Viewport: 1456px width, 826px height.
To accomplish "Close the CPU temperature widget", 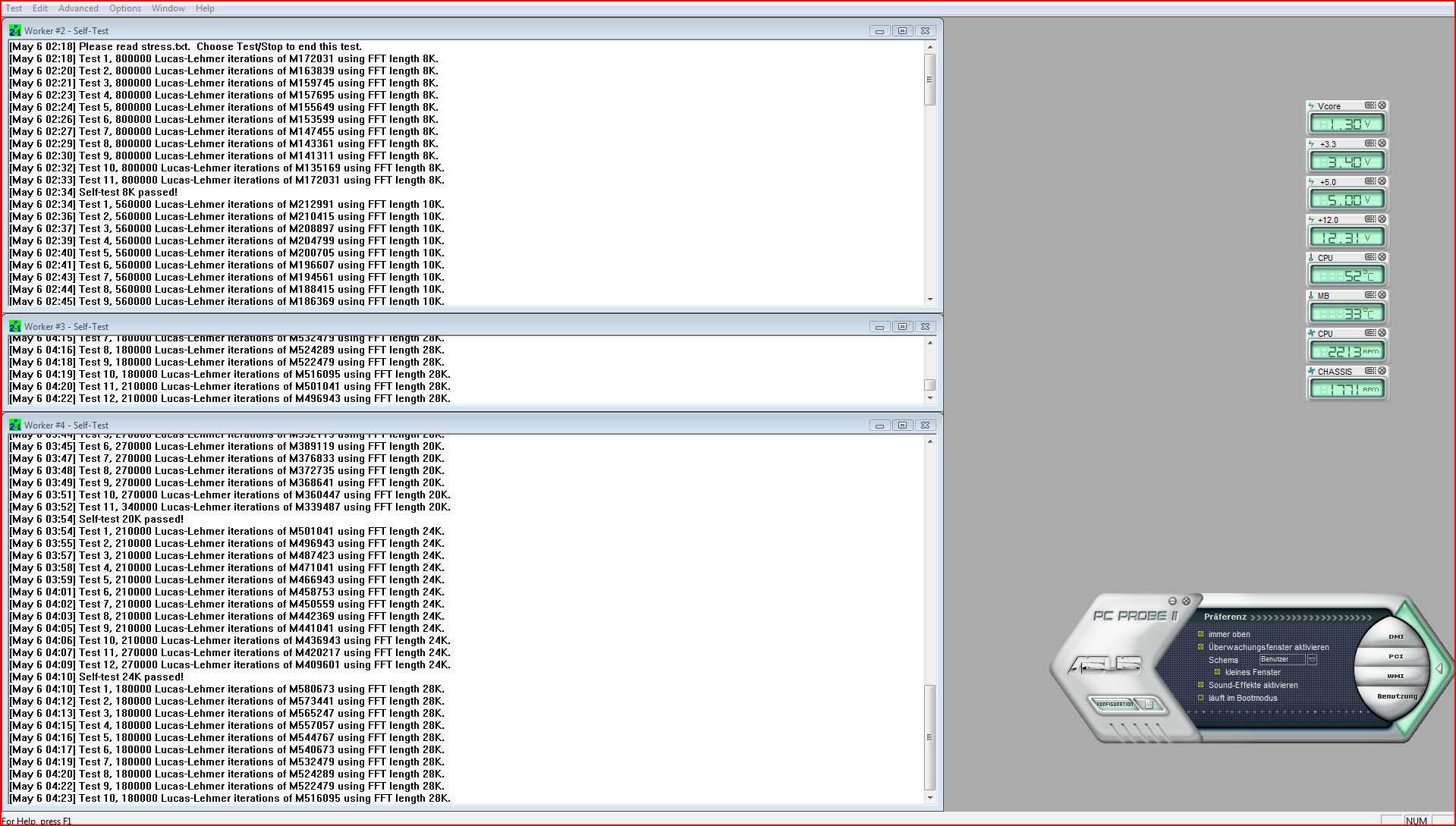I will (1382, 257).
